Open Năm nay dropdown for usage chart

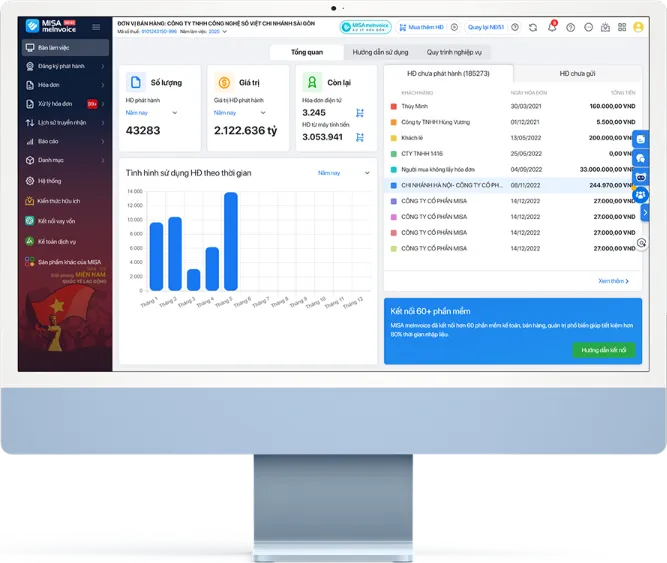pos(344,173)
